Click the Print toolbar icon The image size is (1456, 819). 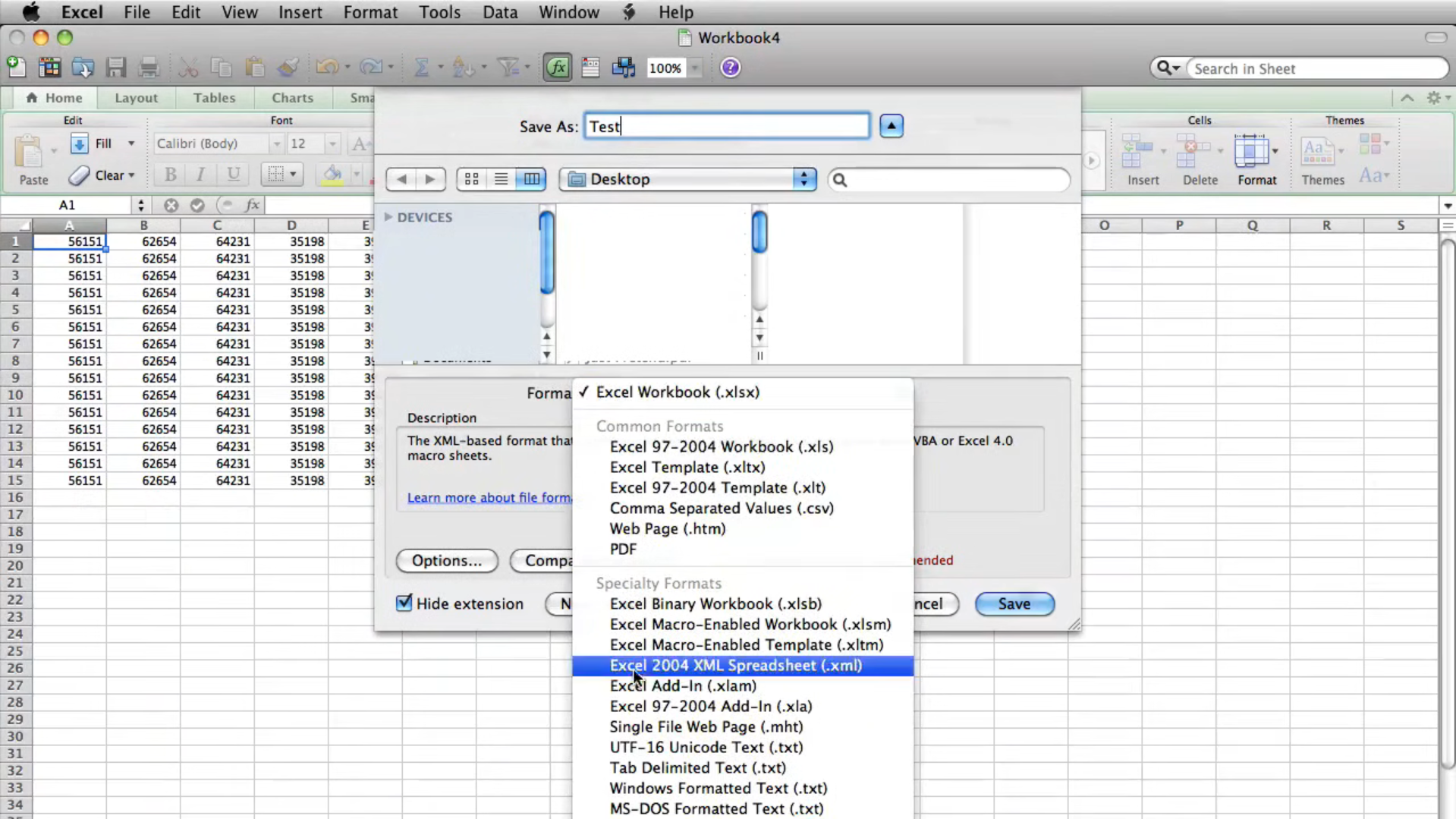(x=149, y=68)
